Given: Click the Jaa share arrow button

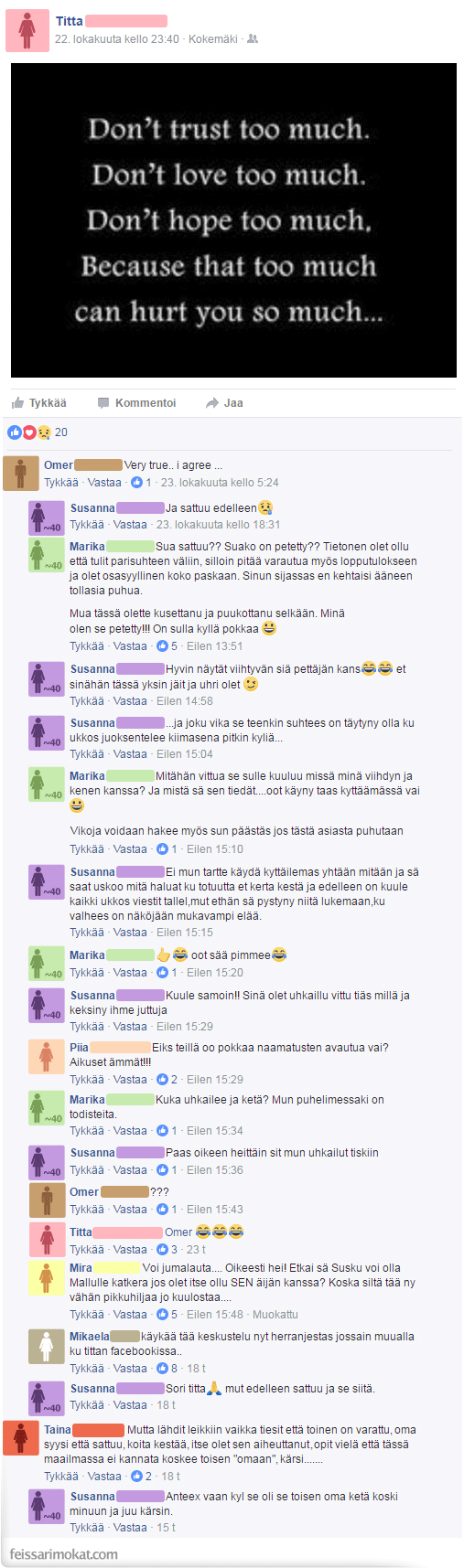Looking at the screenshot, I should click(225, 403).
